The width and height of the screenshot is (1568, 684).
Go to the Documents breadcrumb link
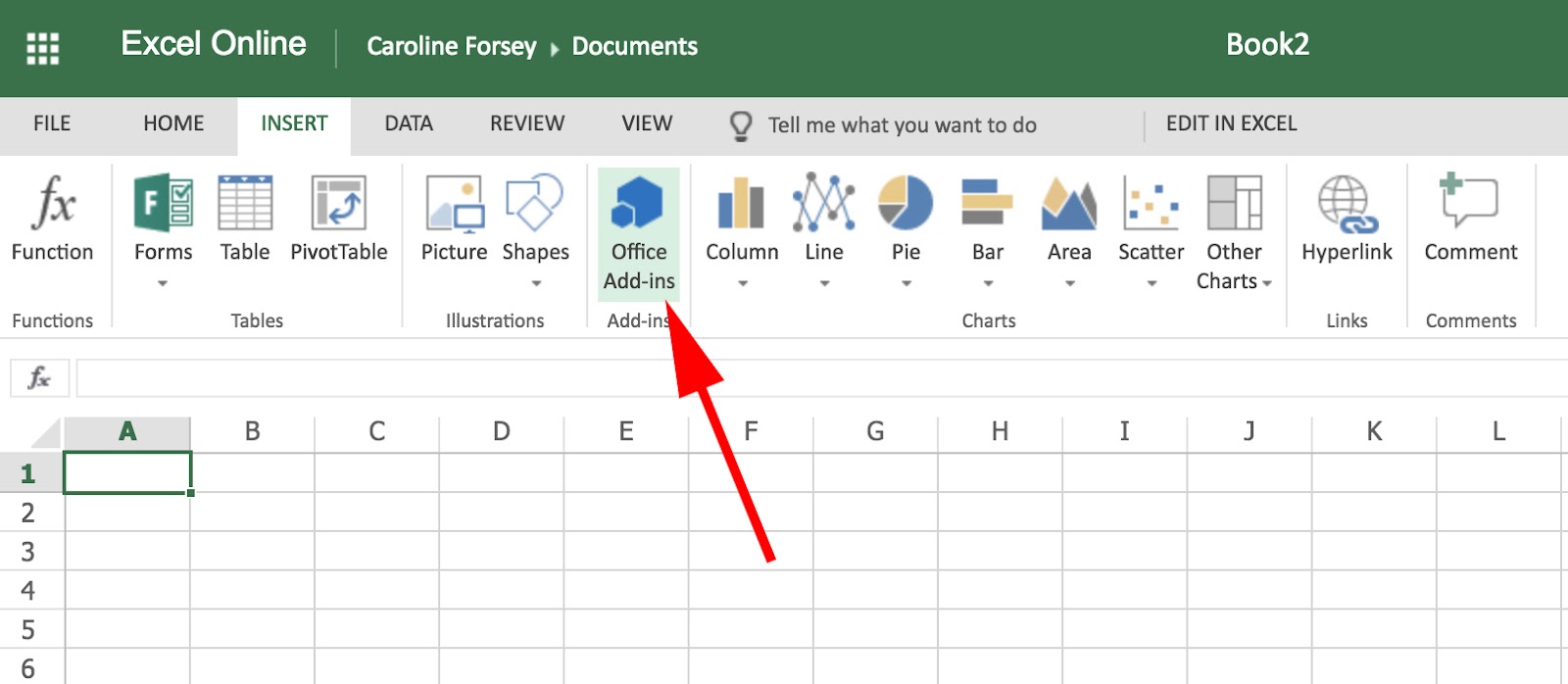[634, 46]
